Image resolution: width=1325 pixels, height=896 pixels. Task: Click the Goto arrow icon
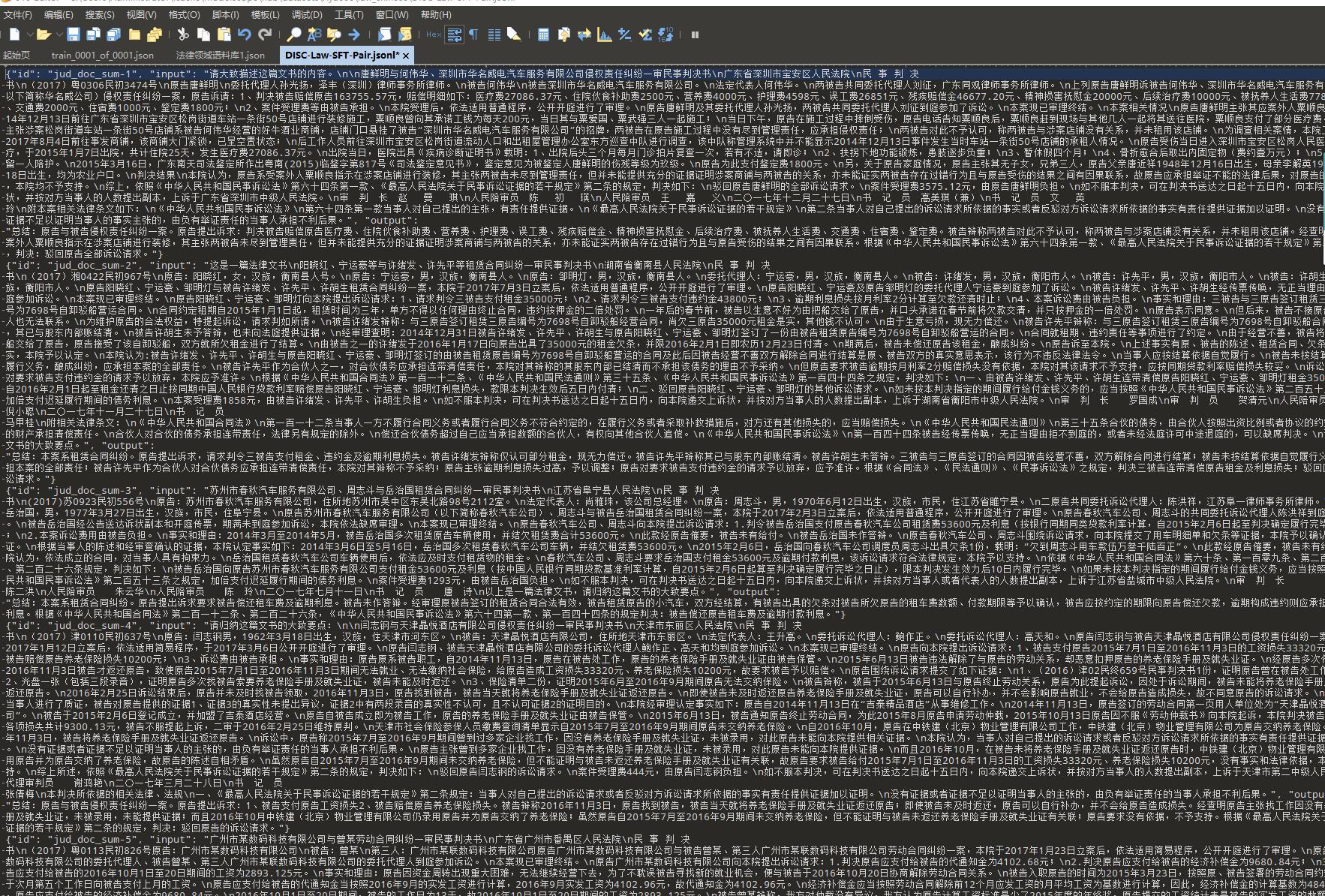point(354,34)
